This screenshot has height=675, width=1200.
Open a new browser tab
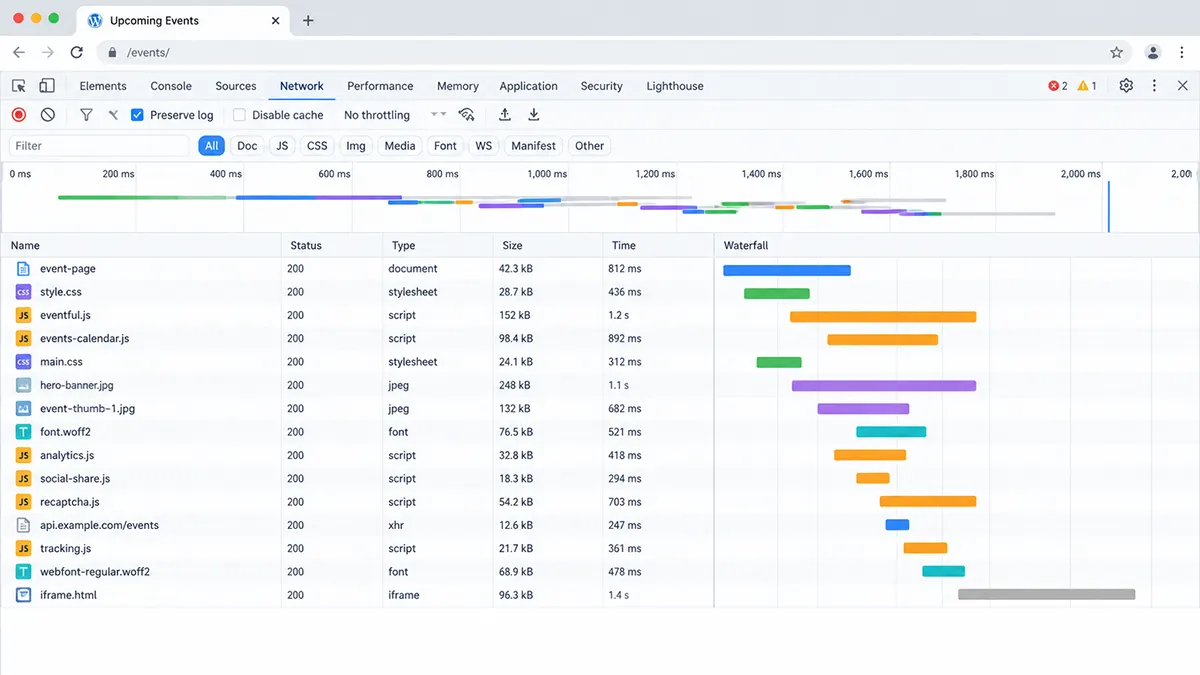point(308,20)
